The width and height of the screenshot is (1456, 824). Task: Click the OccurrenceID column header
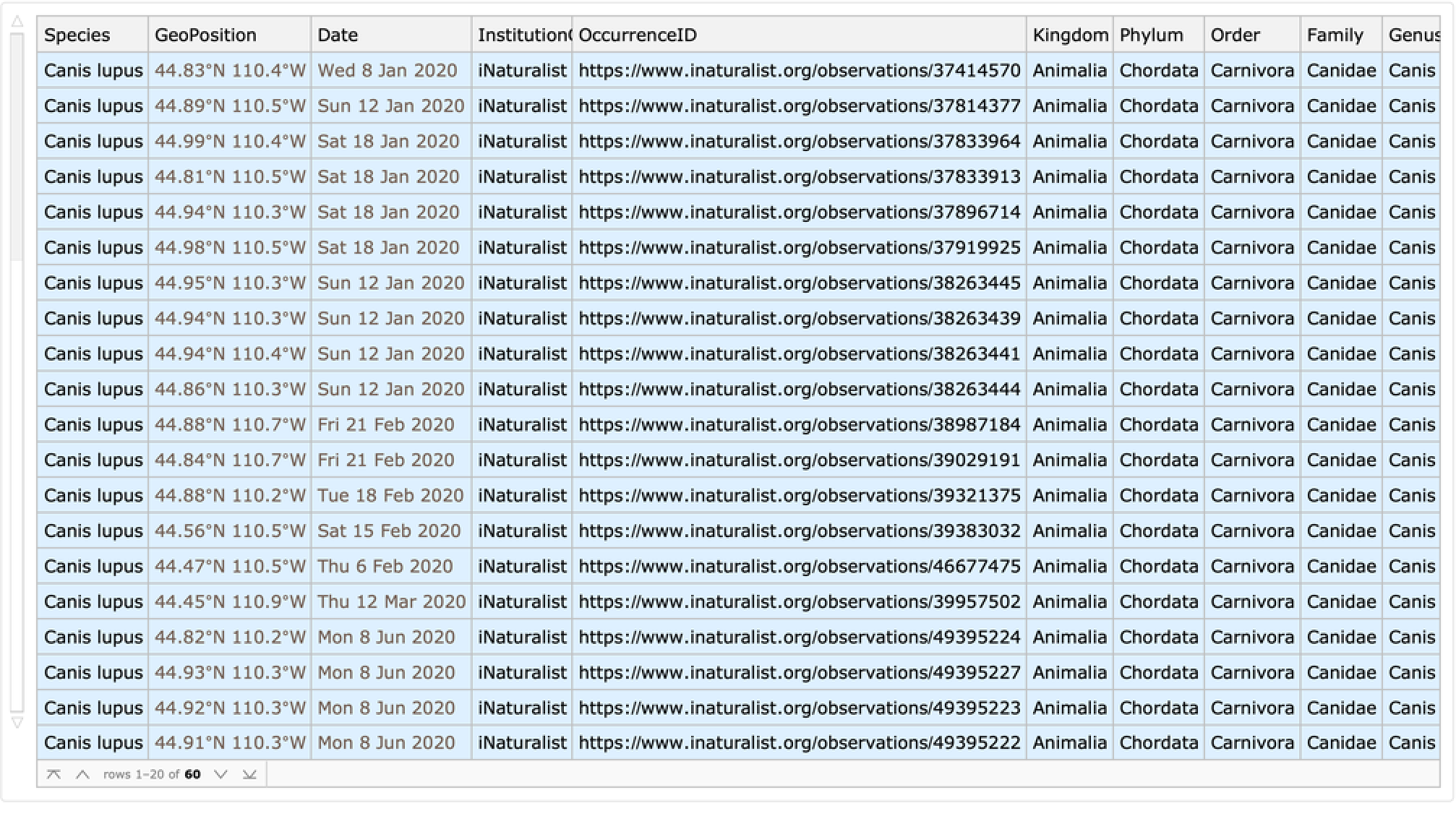[x=637, y=35]
